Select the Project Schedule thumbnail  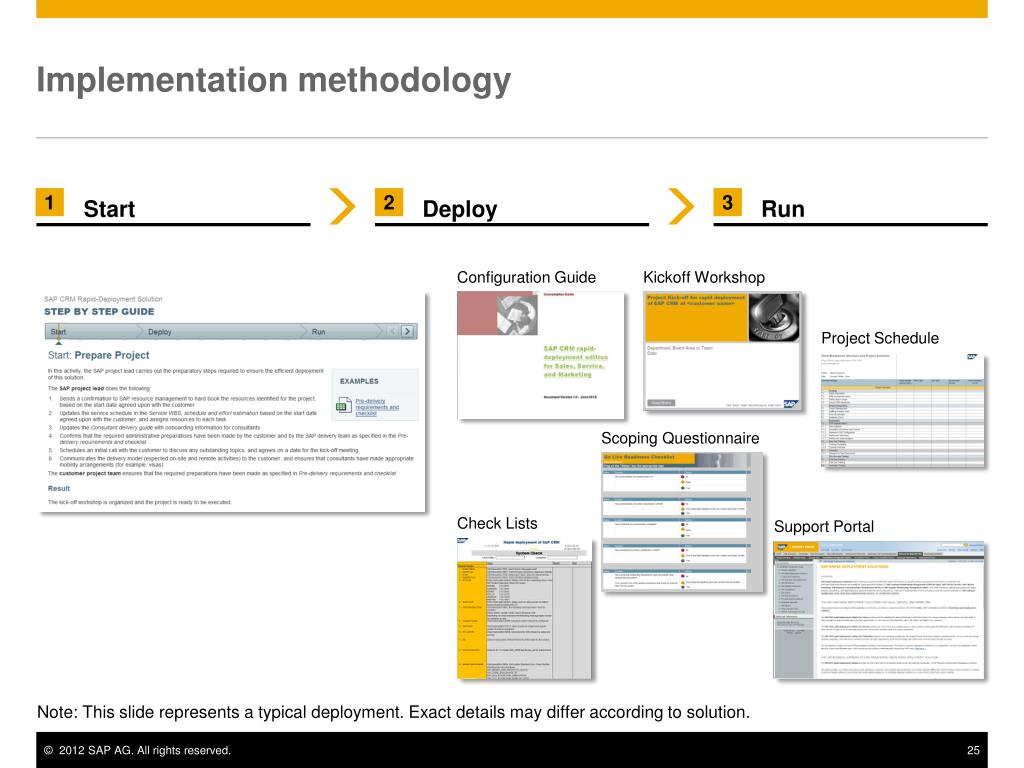(903, 410)
